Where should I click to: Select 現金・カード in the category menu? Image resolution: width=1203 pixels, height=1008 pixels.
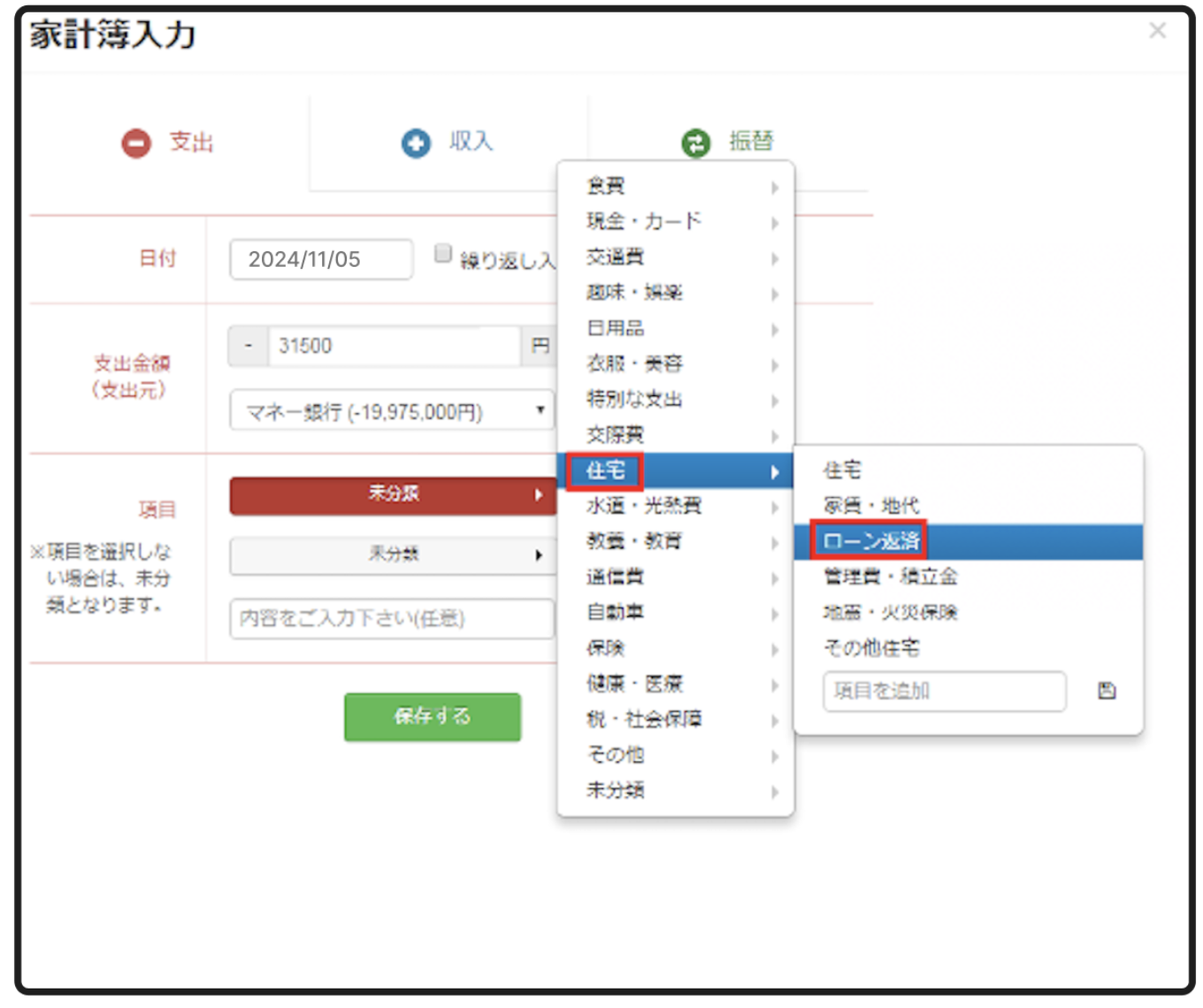(x=676, y=221)
